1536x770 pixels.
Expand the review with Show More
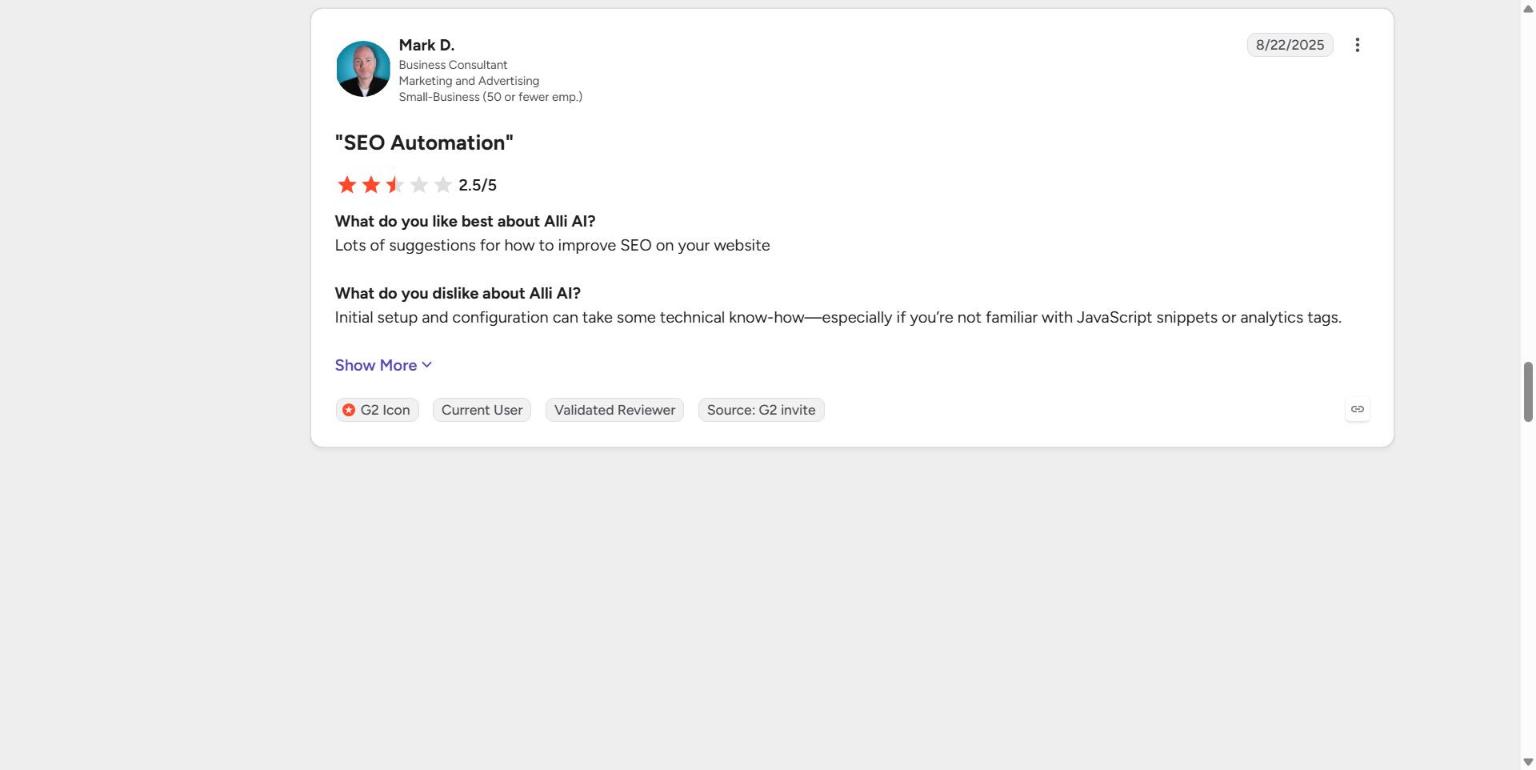[x=383, y=365]
